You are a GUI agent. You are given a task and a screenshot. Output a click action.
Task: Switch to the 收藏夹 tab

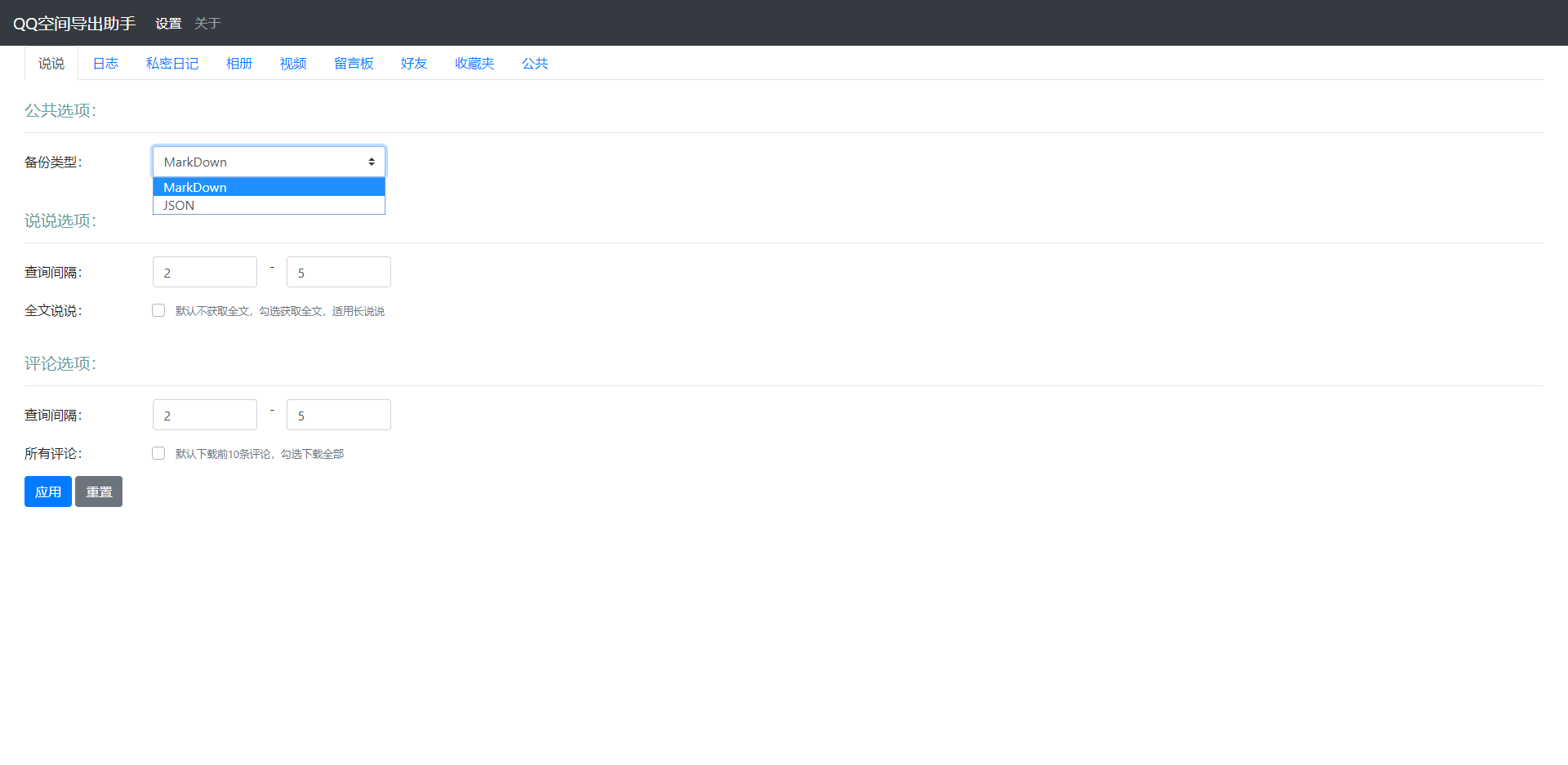pos(474,64)
